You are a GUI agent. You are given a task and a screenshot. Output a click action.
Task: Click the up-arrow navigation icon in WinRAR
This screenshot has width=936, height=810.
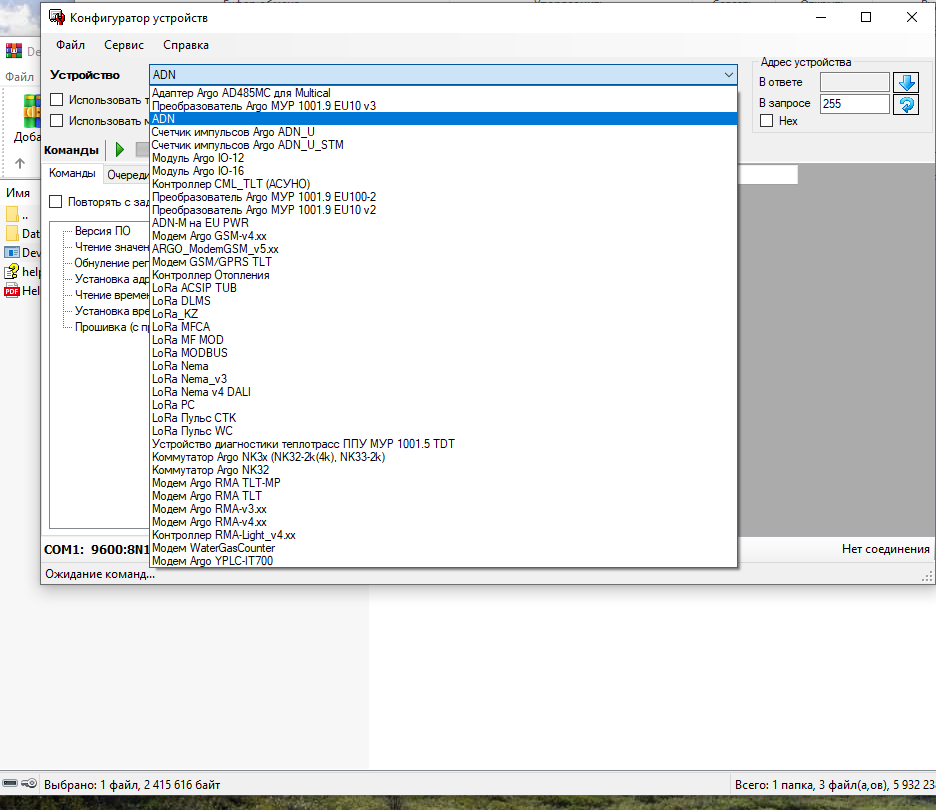coord(20,163)
